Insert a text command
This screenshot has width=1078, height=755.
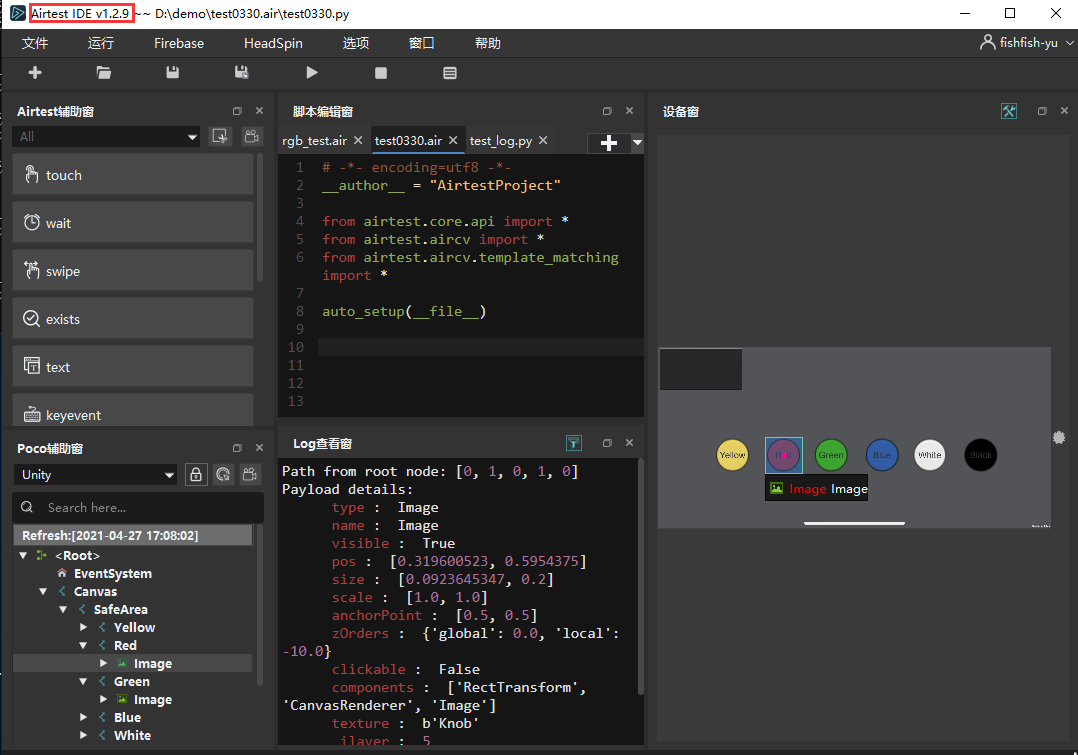point(133,366)
